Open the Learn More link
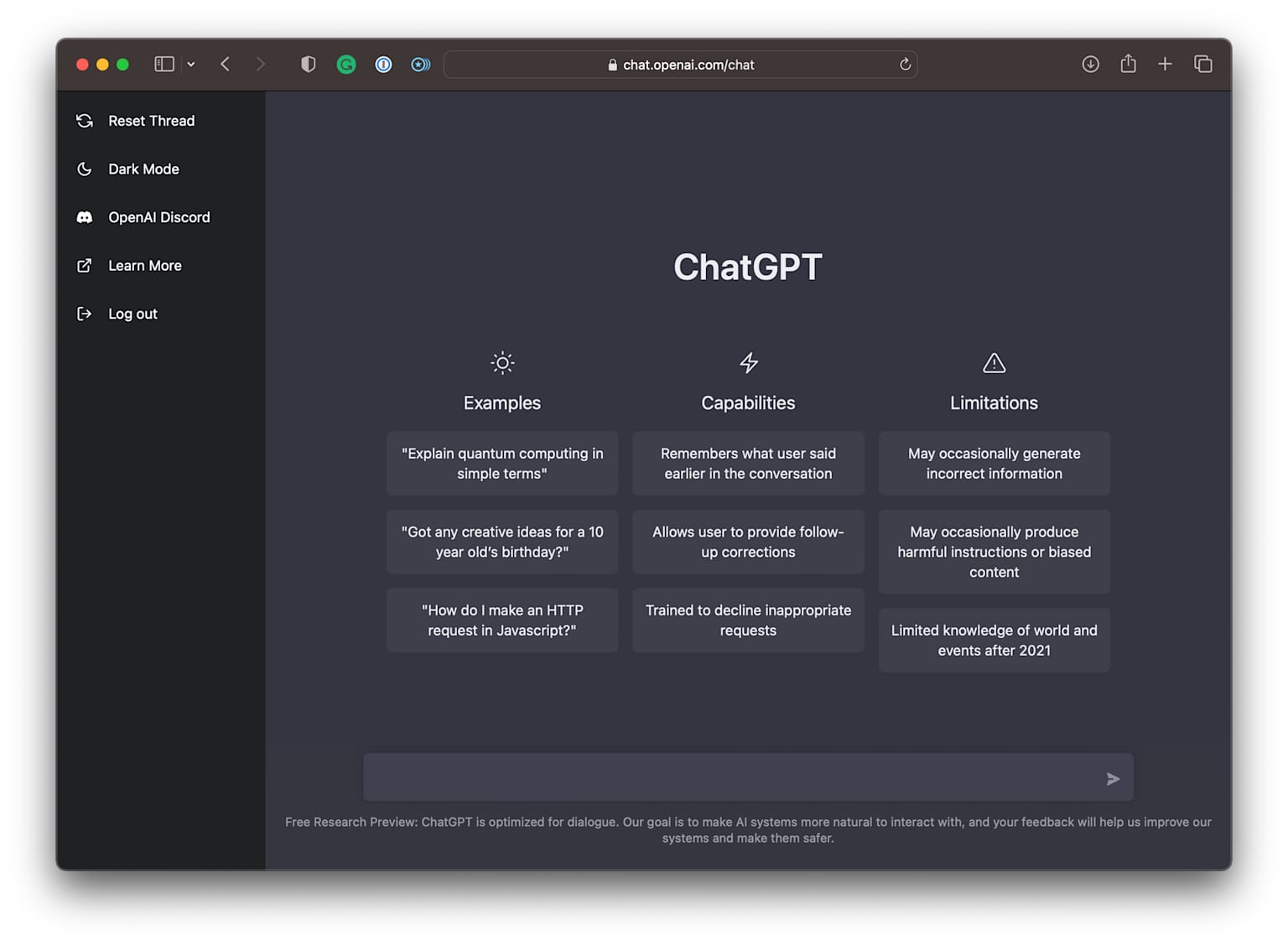 pyautogui.click(x=160, y=266)
